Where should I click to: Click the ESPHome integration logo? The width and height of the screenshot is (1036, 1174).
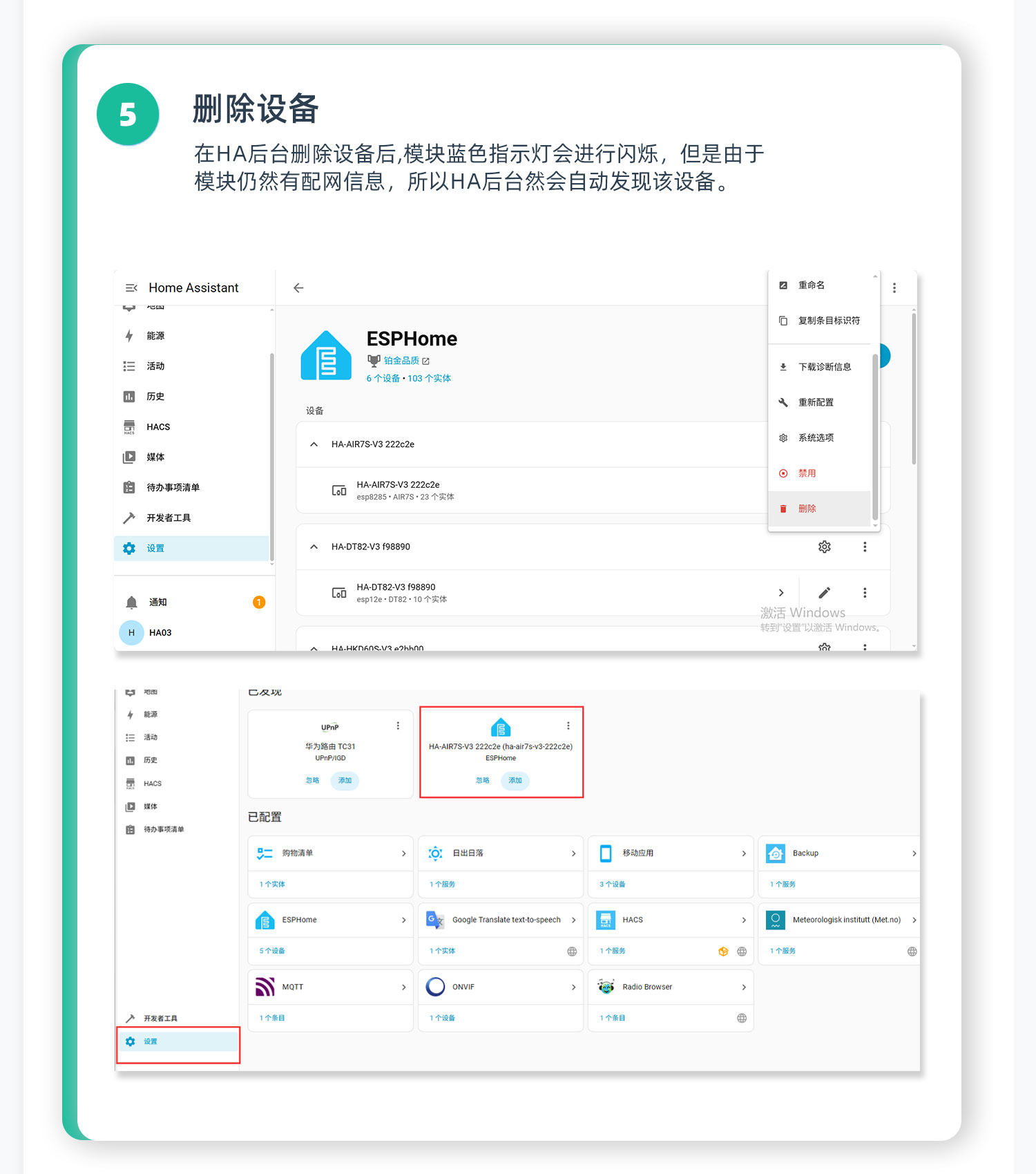pos(326,356)
